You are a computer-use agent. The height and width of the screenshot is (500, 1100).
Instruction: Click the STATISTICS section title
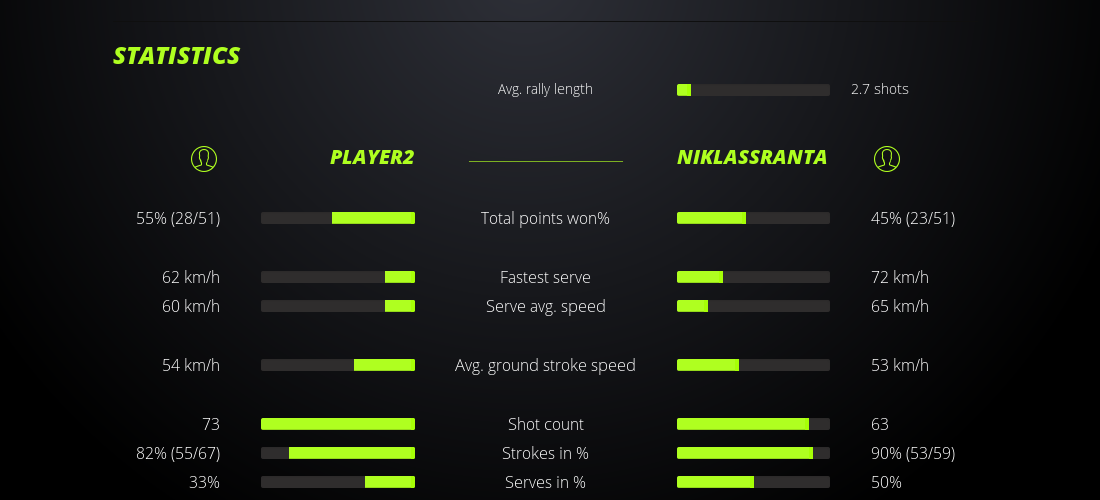click(177, 56)
